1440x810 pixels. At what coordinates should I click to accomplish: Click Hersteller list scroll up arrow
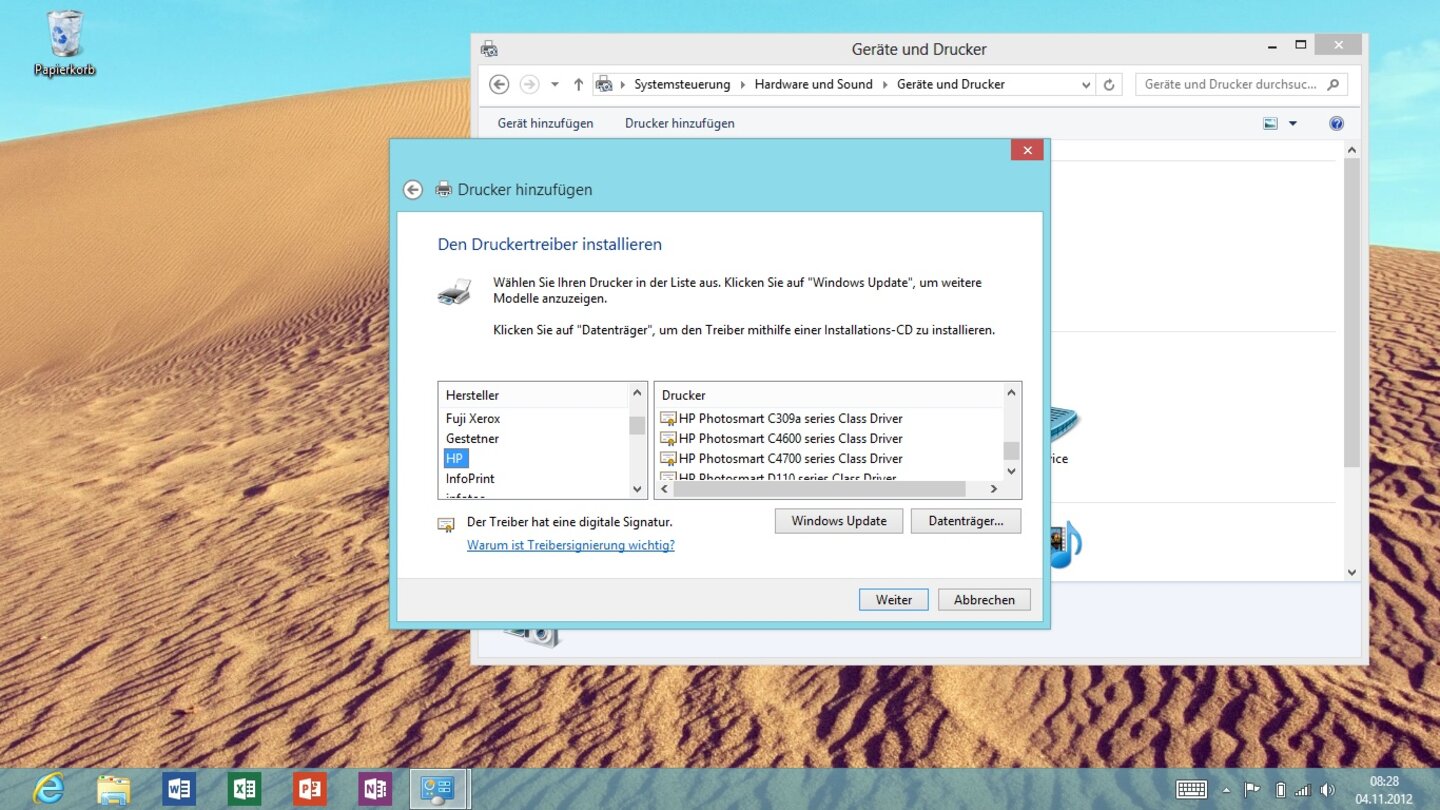[637, 393]
